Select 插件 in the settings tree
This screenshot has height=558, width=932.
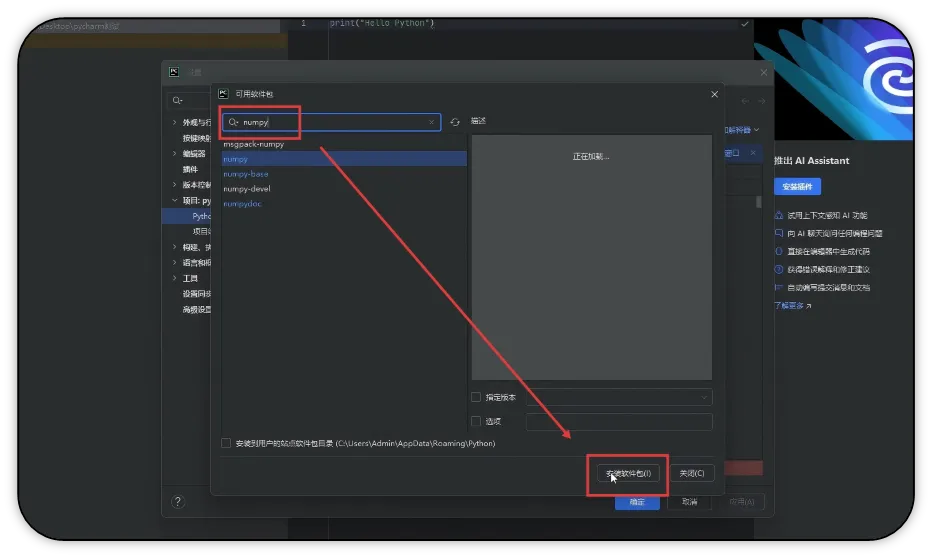click(190, 169)
